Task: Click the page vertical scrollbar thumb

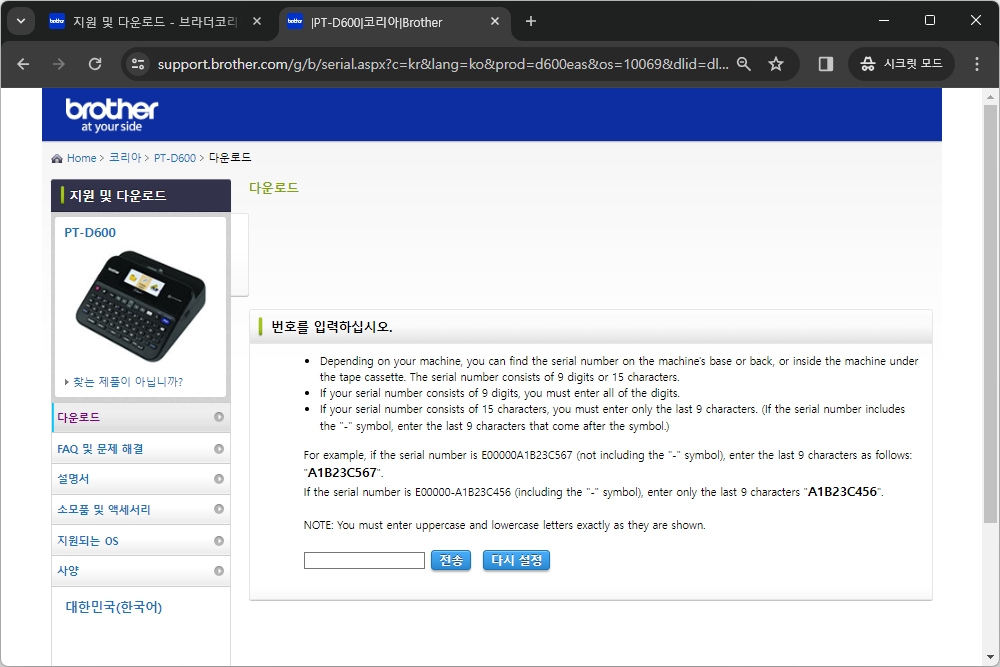Action: click(x=990, y=314)
